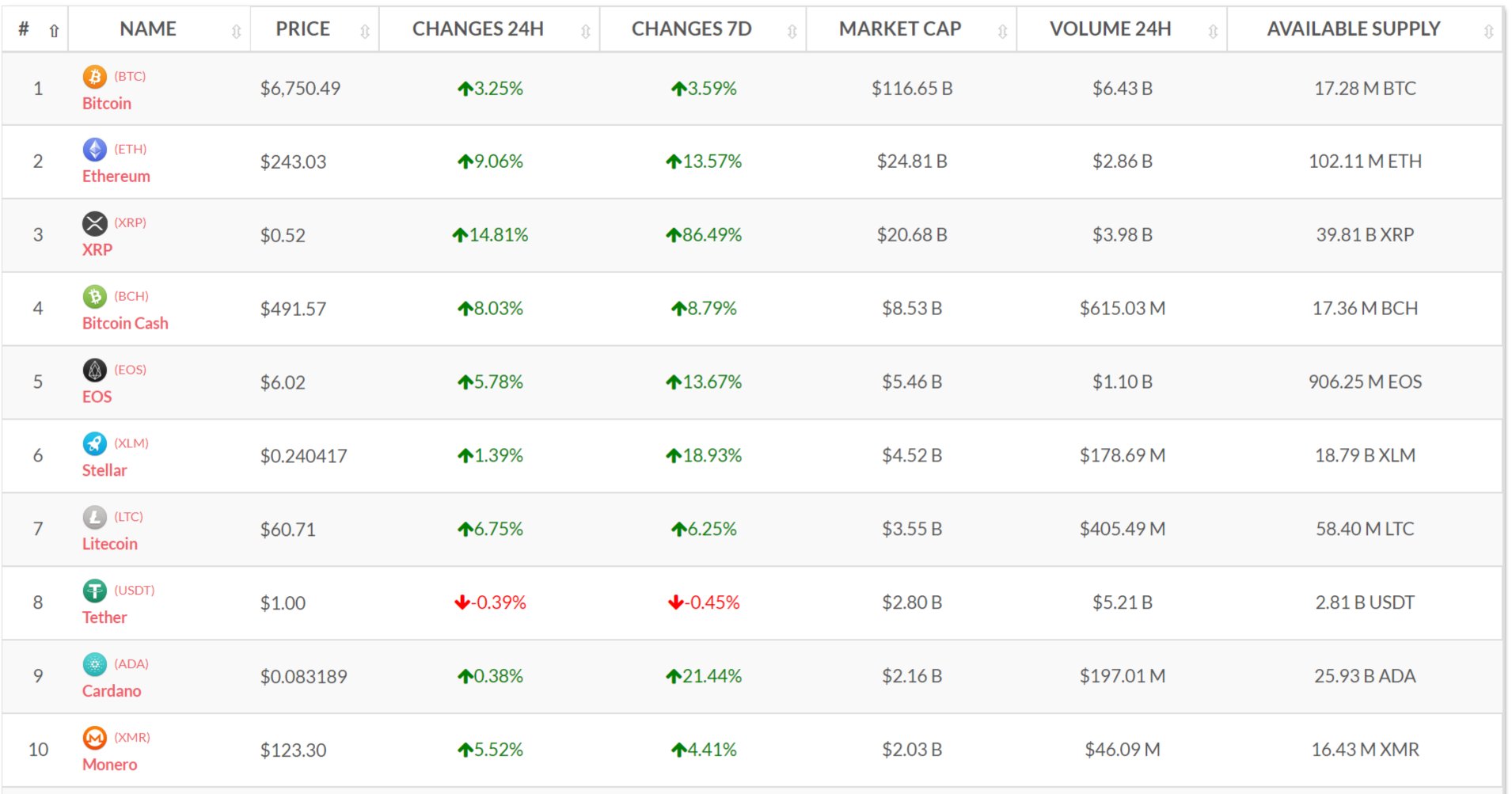Viewport: 1512px width, 794px height.
Task: Click the sort arrows beside NAME
Action: [x=236, y=32]
